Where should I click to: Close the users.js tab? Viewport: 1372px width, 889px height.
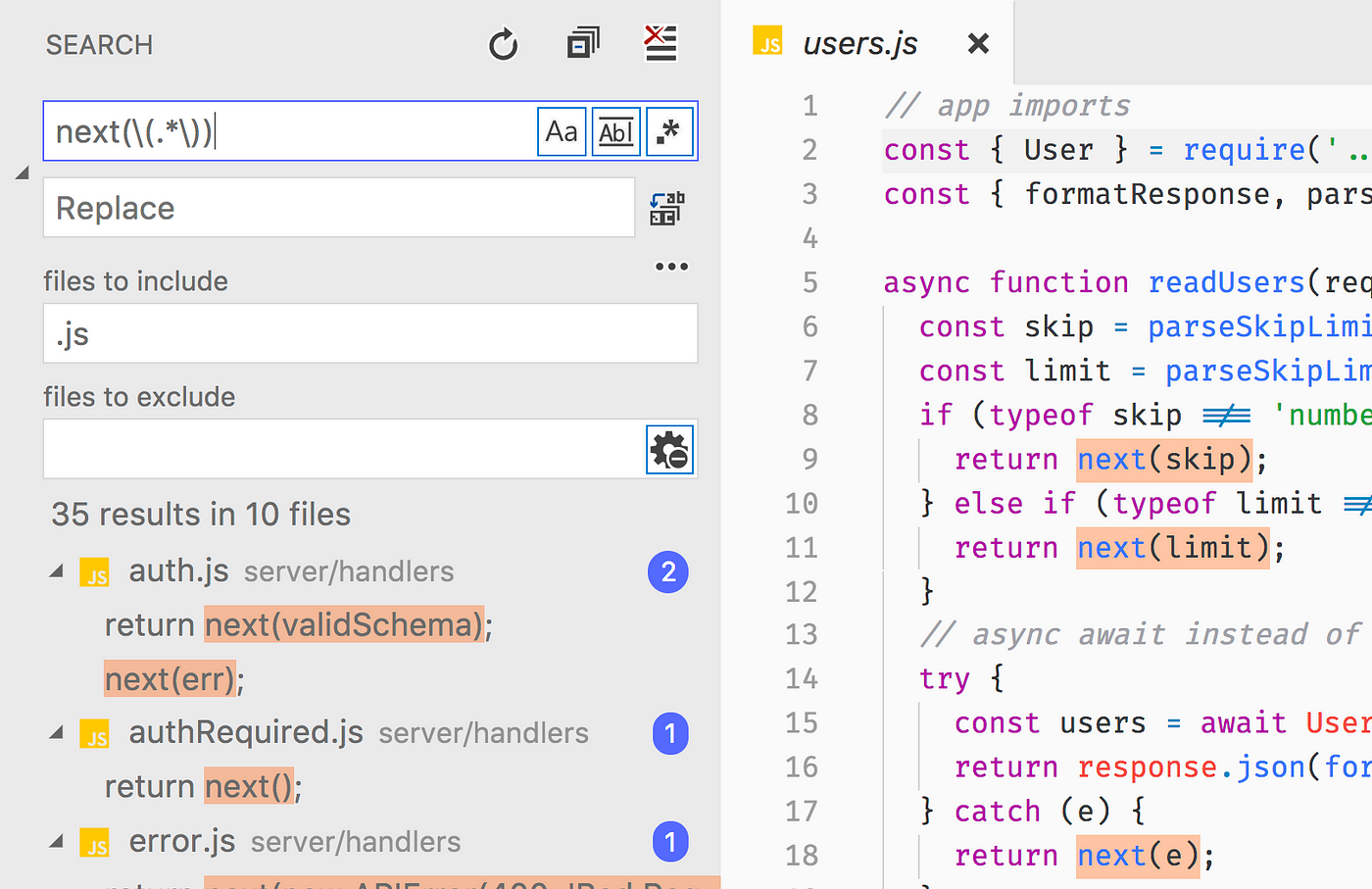click(x=978, y=43)
